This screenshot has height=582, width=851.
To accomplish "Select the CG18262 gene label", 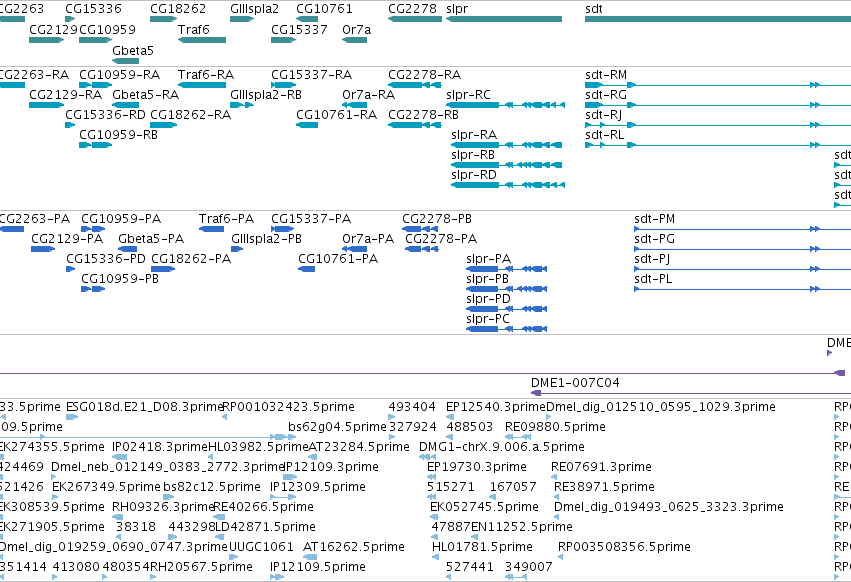I will coord(178,9).
